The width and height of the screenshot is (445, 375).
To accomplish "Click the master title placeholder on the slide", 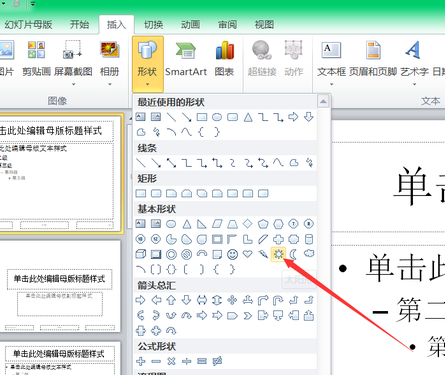I will tap(389, 187).
